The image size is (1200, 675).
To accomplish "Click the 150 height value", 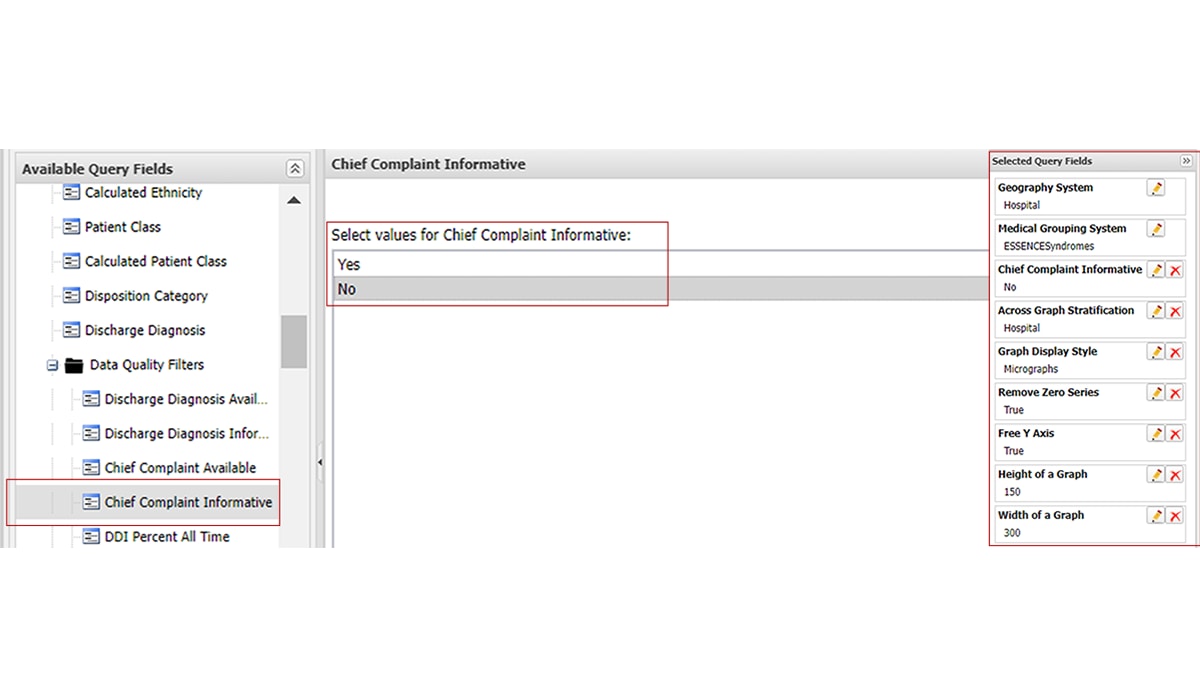I will [x=1012, y=492].
